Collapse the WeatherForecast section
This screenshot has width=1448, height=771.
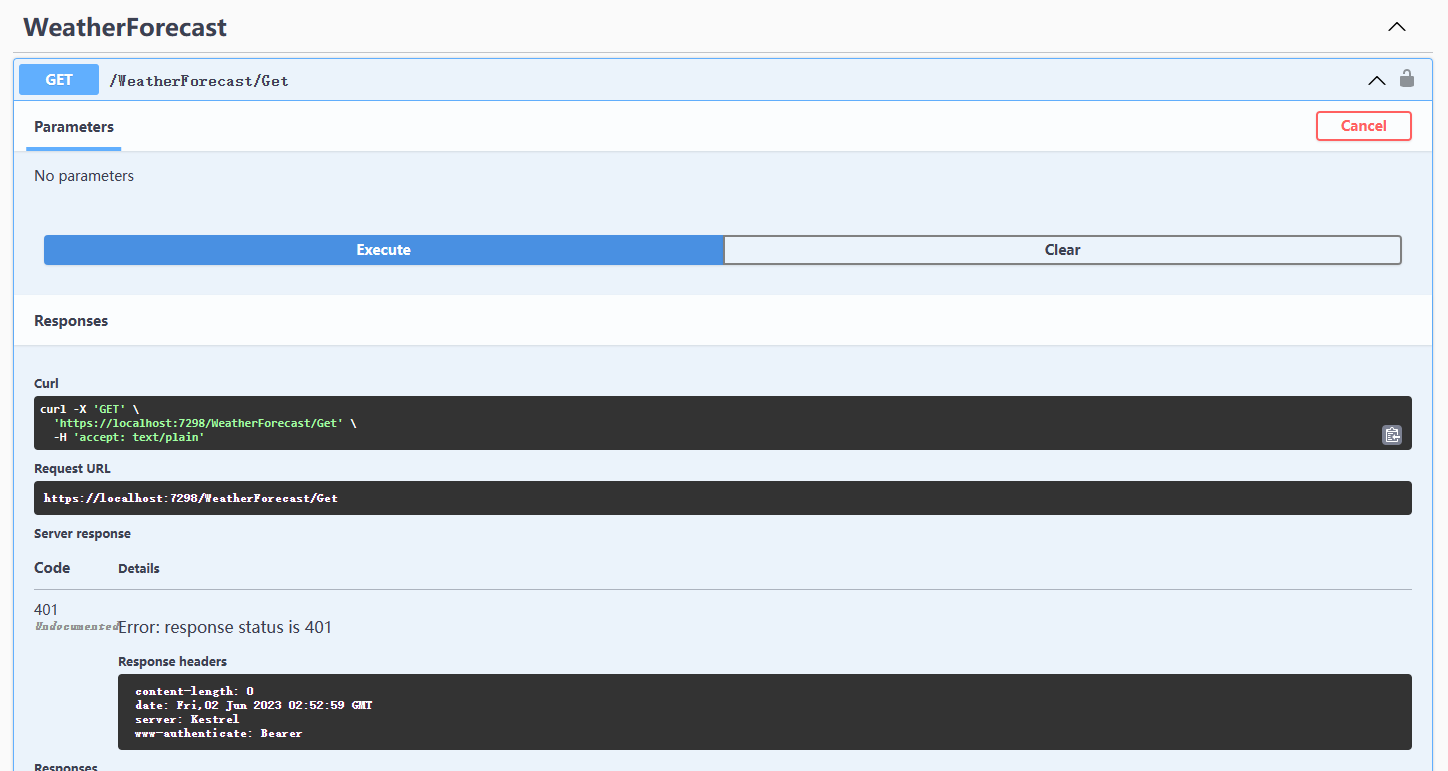(1397, 27)
